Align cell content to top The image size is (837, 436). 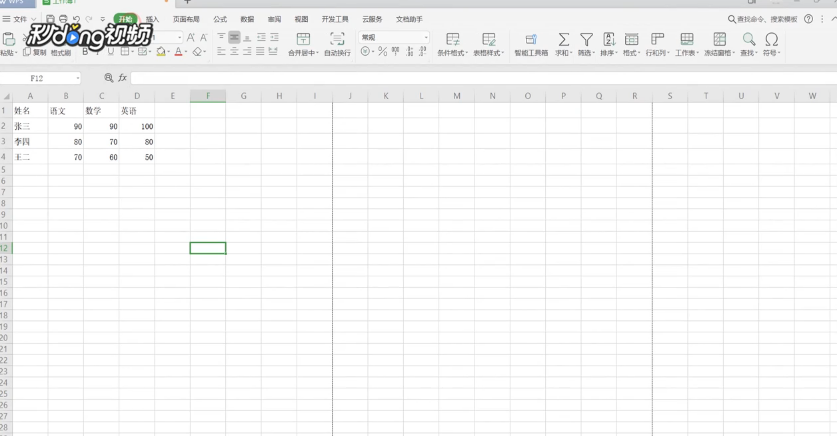click(222, 37)
